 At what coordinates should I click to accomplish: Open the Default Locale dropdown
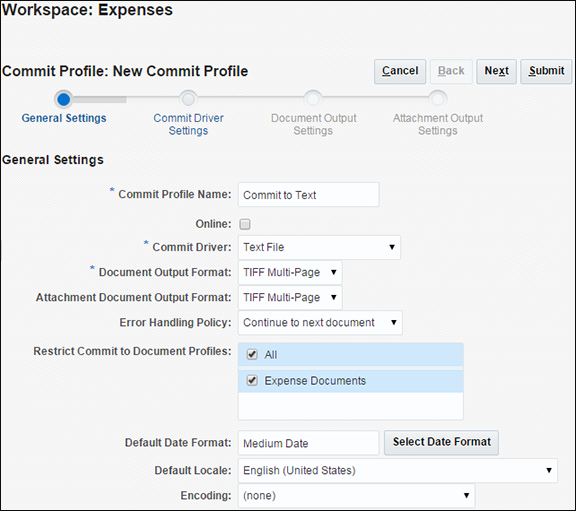398,471
